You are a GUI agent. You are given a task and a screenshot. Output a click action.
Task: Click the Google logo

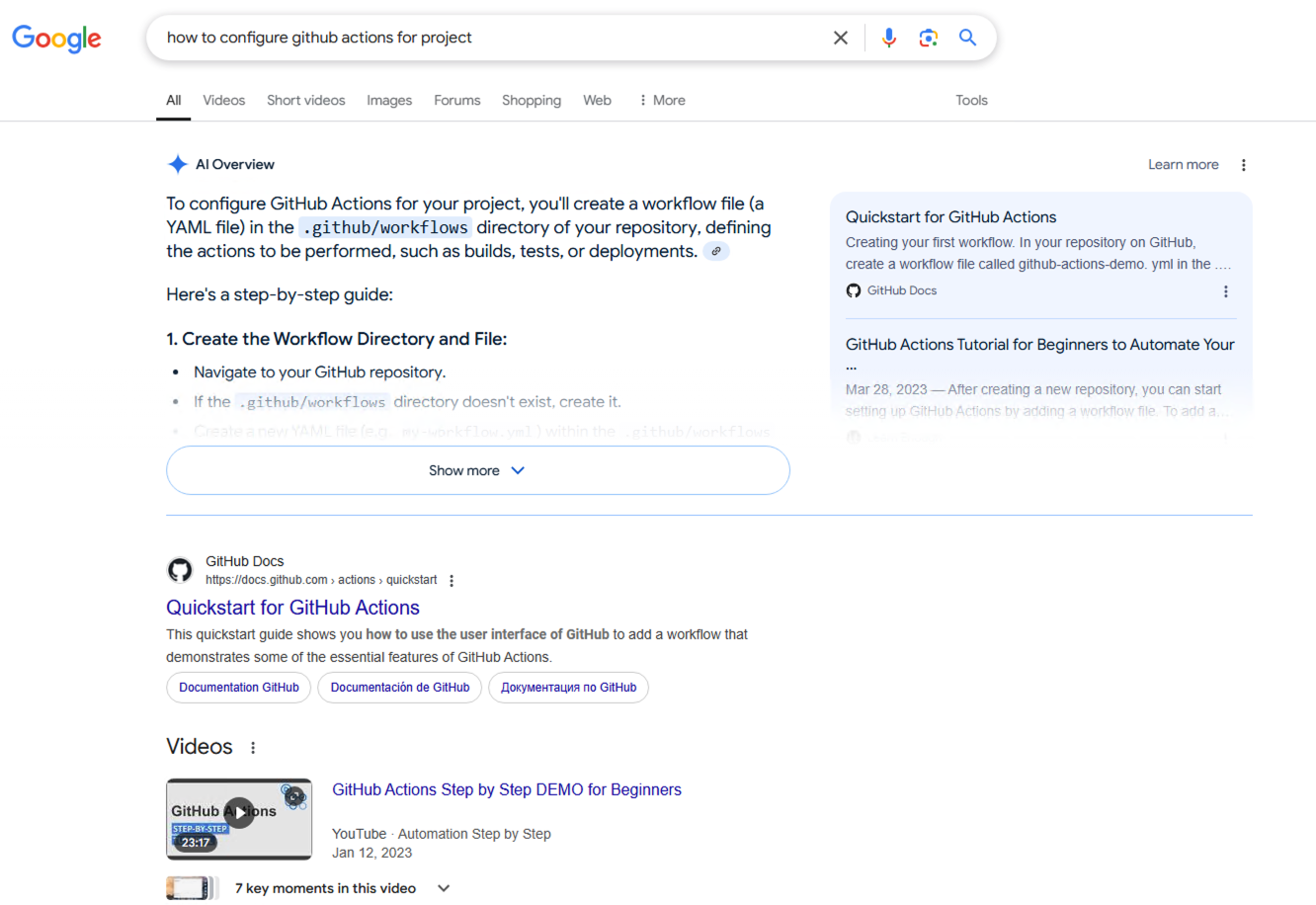[x=56, y=38]
